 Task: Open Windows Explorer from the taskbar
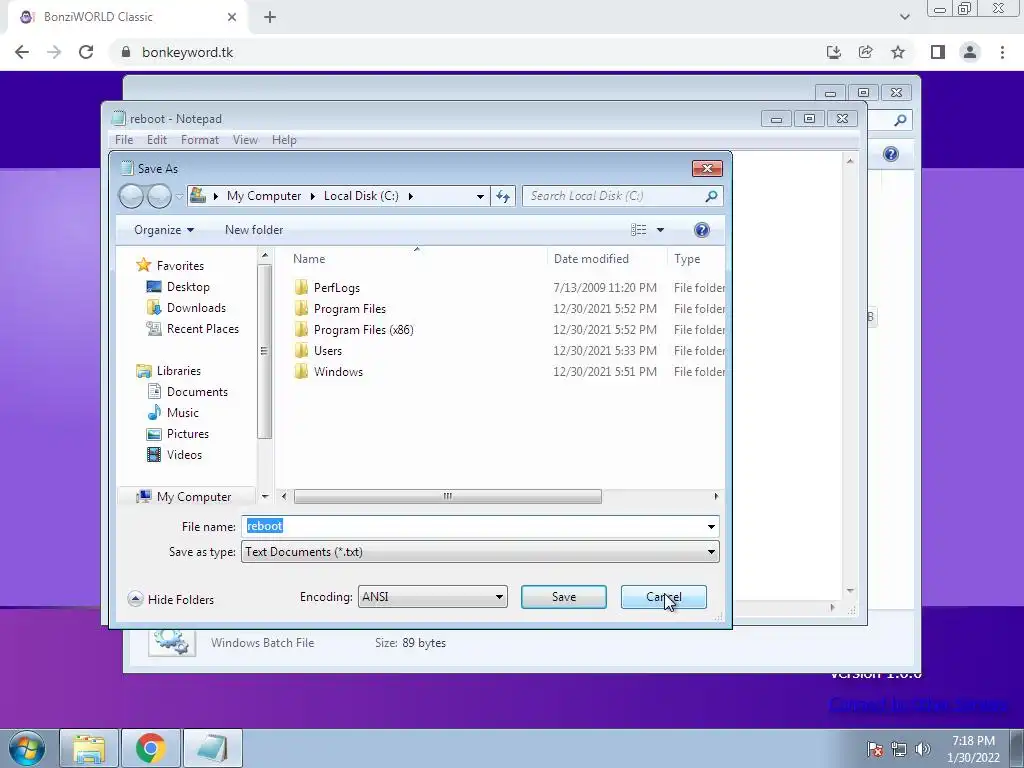point(89,748)
